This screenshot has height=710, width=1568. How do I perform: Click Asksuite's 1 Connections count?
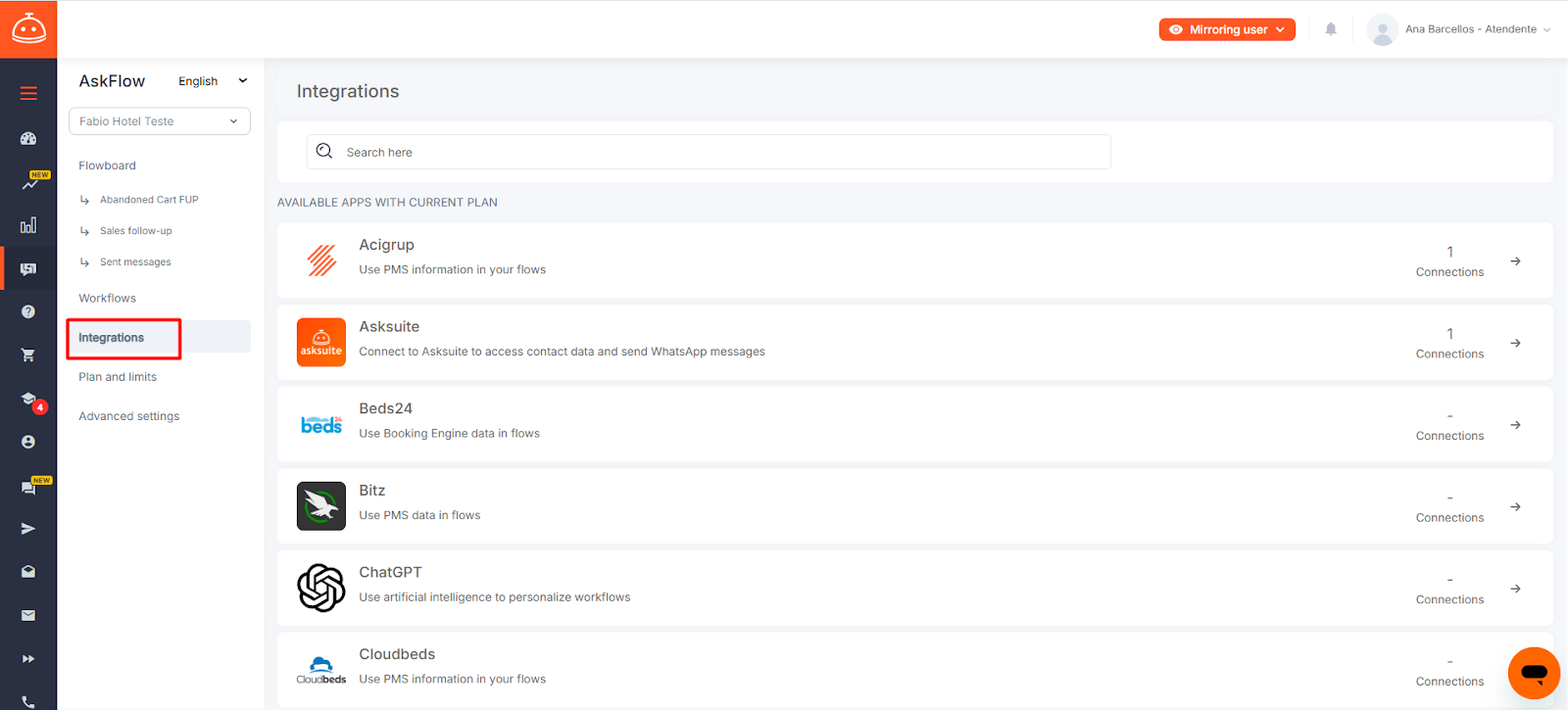pos(1450,344)
